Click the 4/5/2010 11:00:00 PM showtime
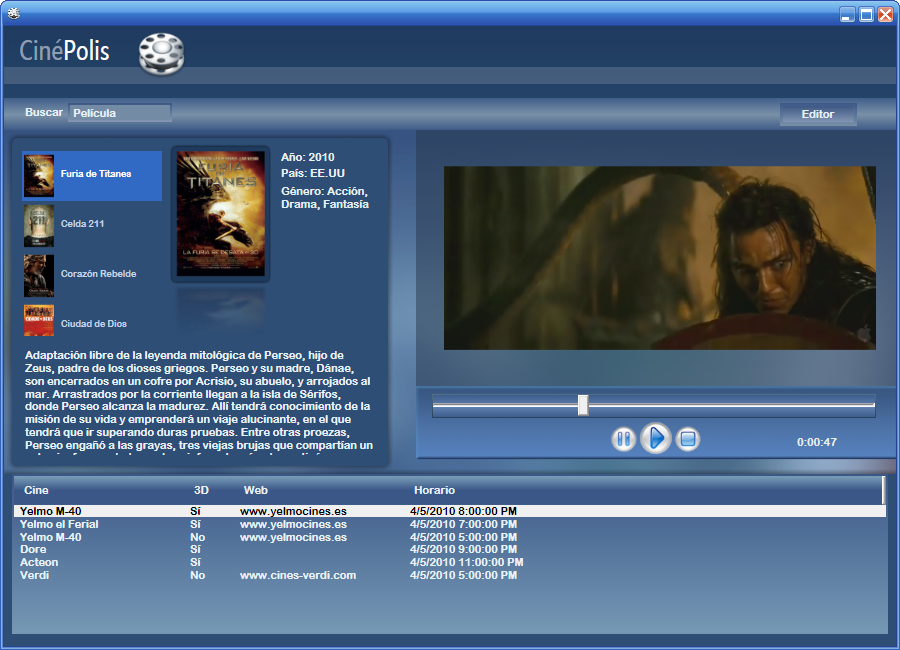 click(467, 562)
